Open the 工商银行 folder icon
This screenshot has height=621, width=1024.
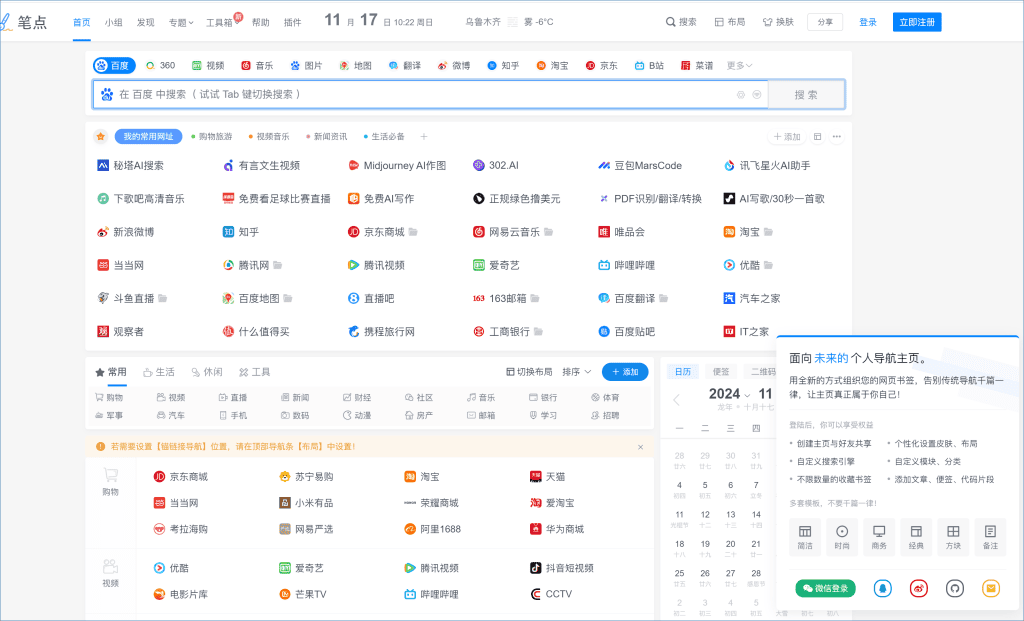click(538, 332)
